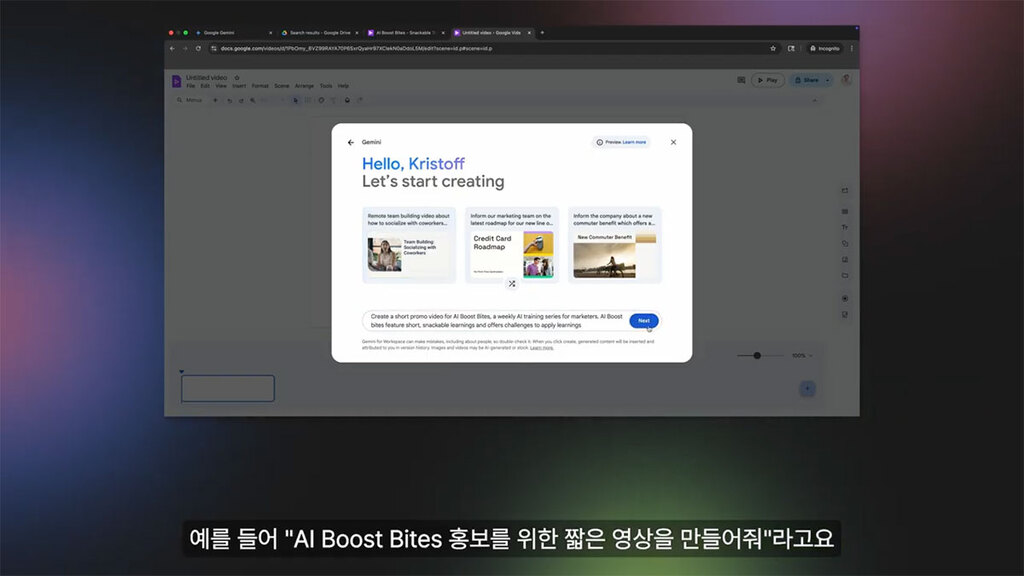Open the 100% zoom dropdown
Image resolution: width=1024 pixels, height=576 pixels.
click(802, 356)
